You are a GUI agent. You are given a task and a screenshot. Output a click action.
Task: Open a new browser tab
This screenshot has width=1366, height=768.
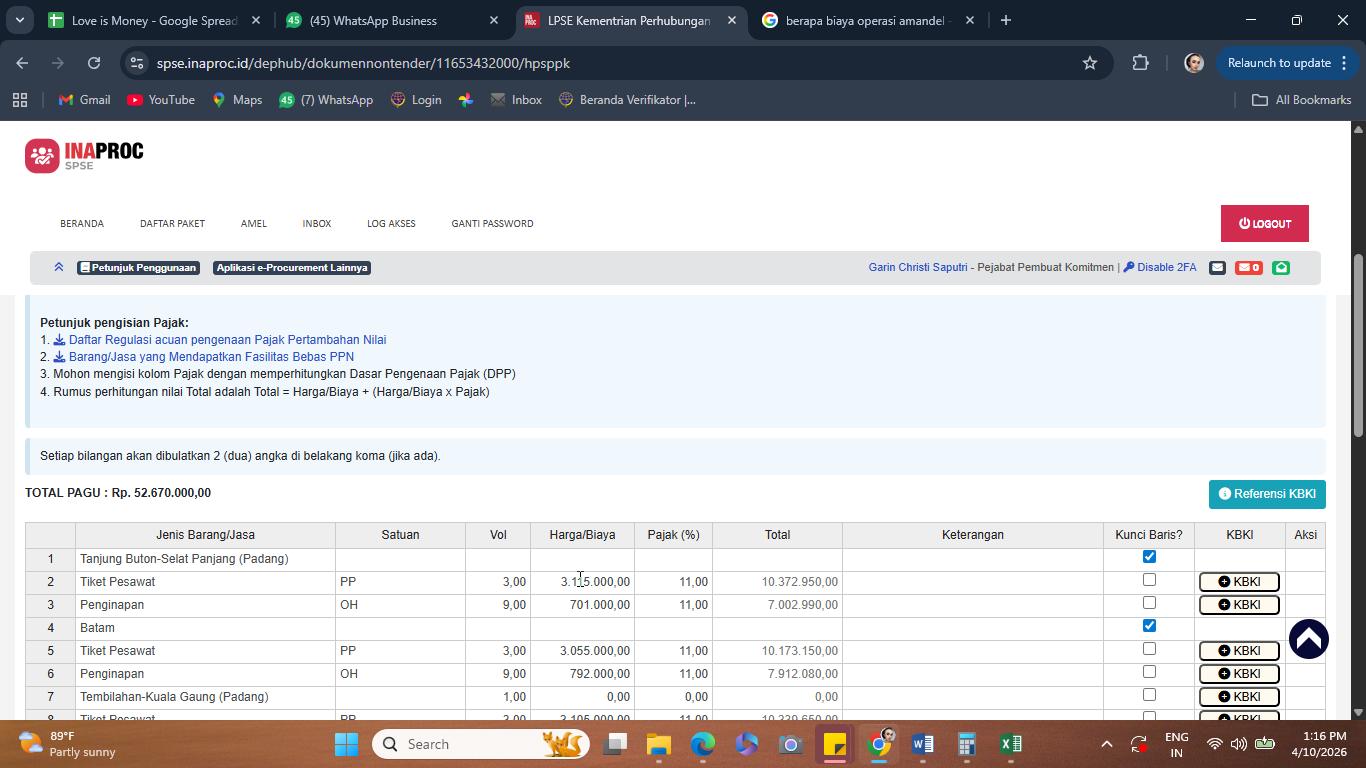tap(1005, 20)
